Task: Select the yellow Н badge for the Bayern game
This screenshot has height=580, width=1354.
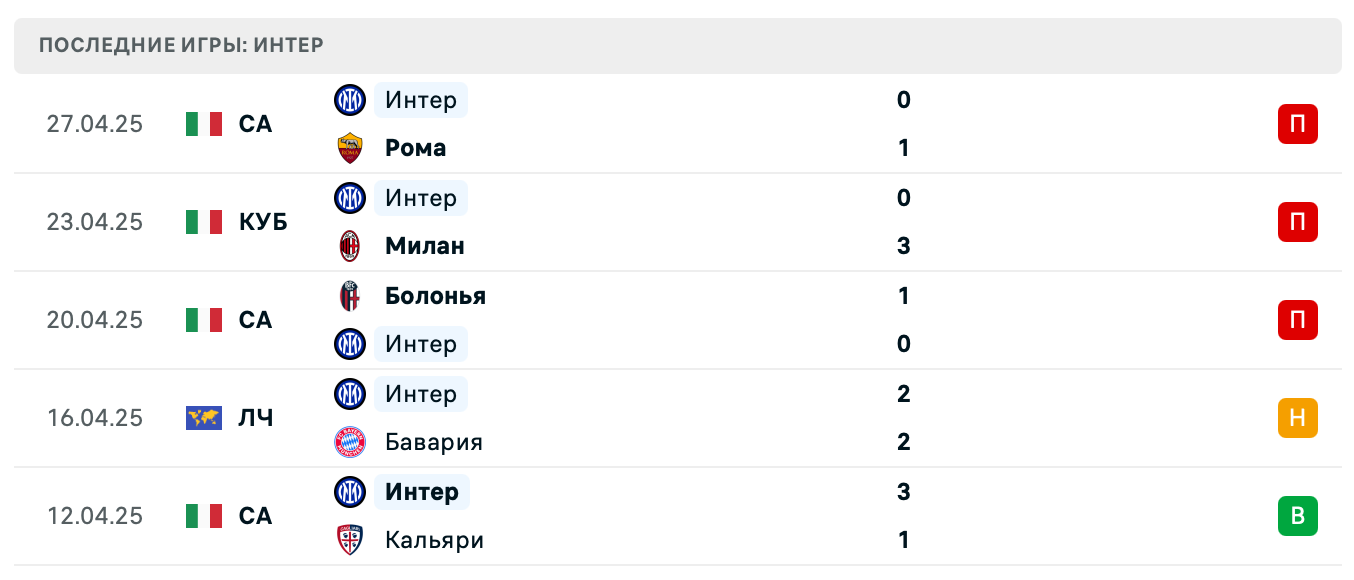Action: coord(1297,418)
